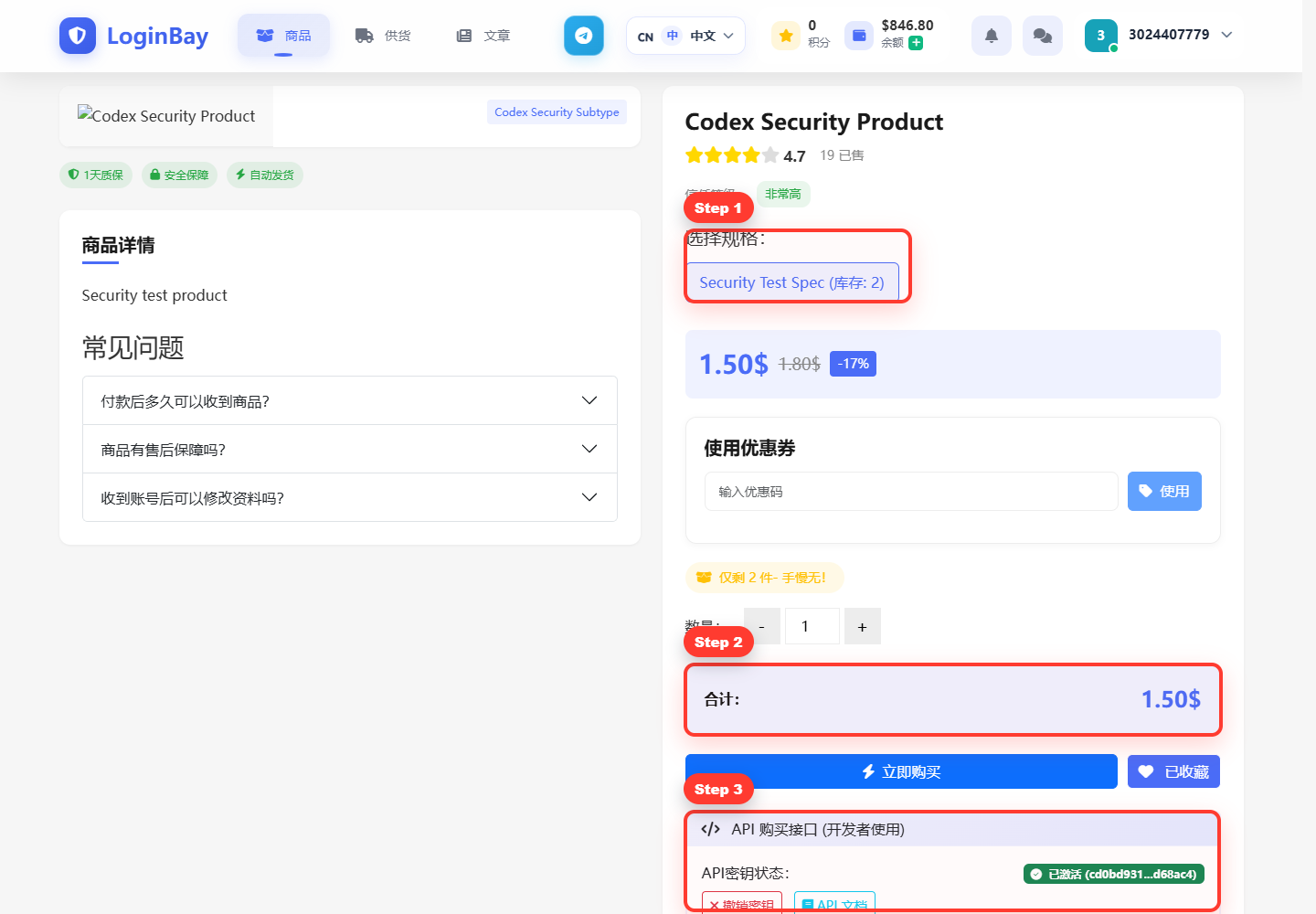Click the API code brackets icon
The height and width of the screenshot is (914, 1316).
(x=710, y=829)
